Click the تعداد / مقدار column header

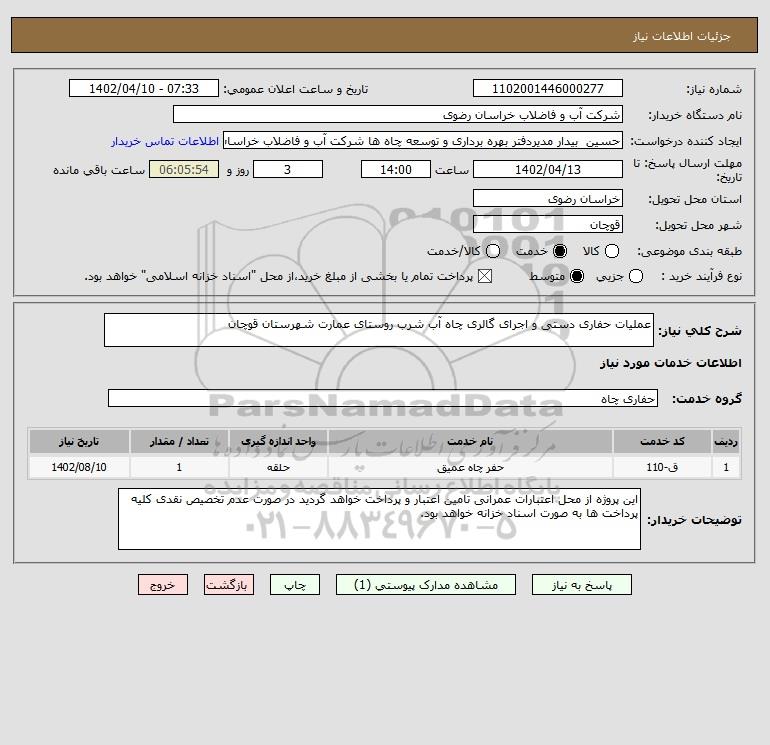click(179, 441)
